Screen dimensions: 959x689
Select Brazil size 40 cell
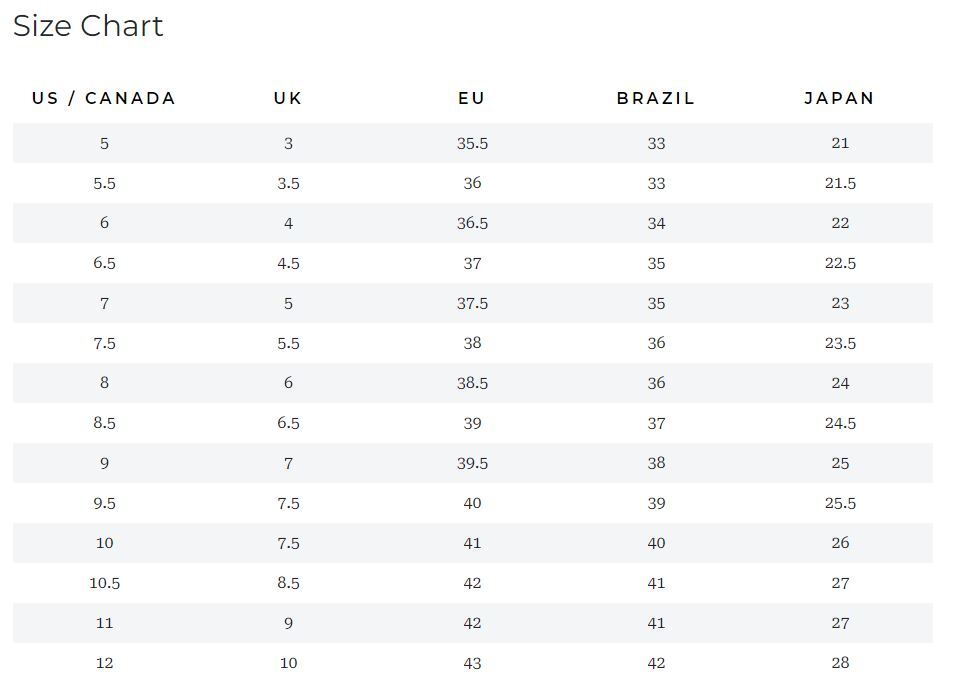coord(656,543)
